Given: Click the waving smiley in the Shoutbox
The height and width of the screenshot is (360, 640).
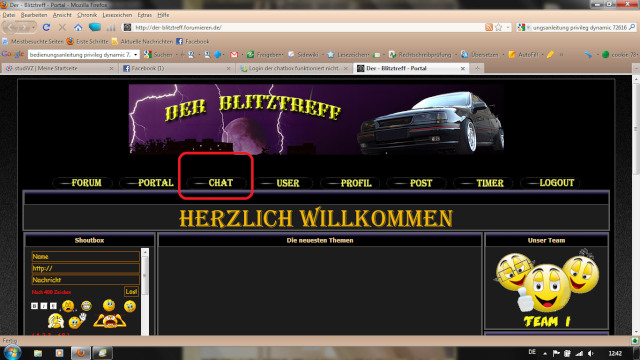Looking at the screenshot, I should click(77, 321).
